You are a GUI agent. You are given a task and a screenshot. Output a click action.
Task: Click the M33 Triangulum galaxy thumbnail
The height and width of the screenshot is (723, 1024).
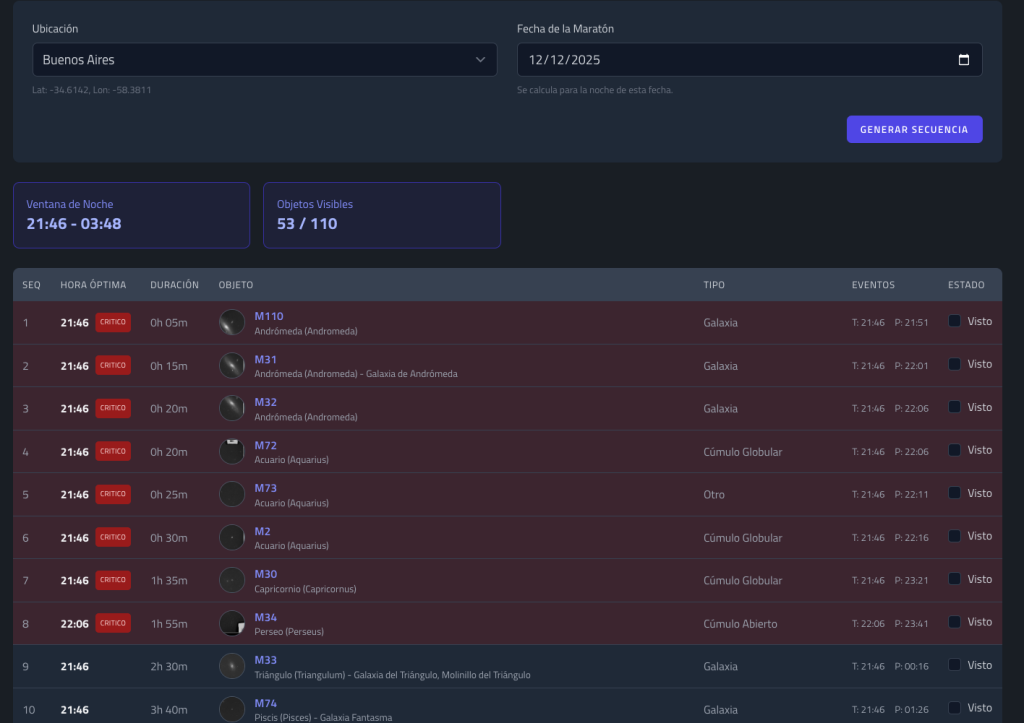pos(232,666)
